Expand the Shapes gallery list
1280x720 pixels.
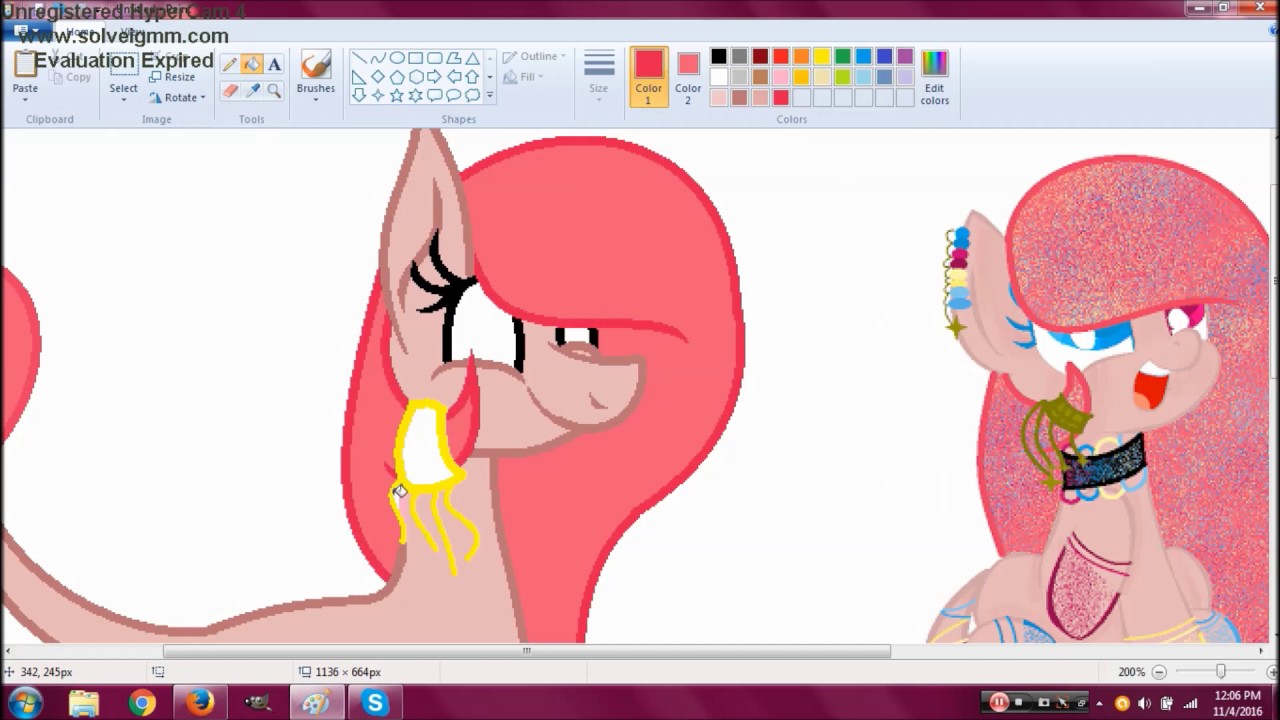coord(489,95)
